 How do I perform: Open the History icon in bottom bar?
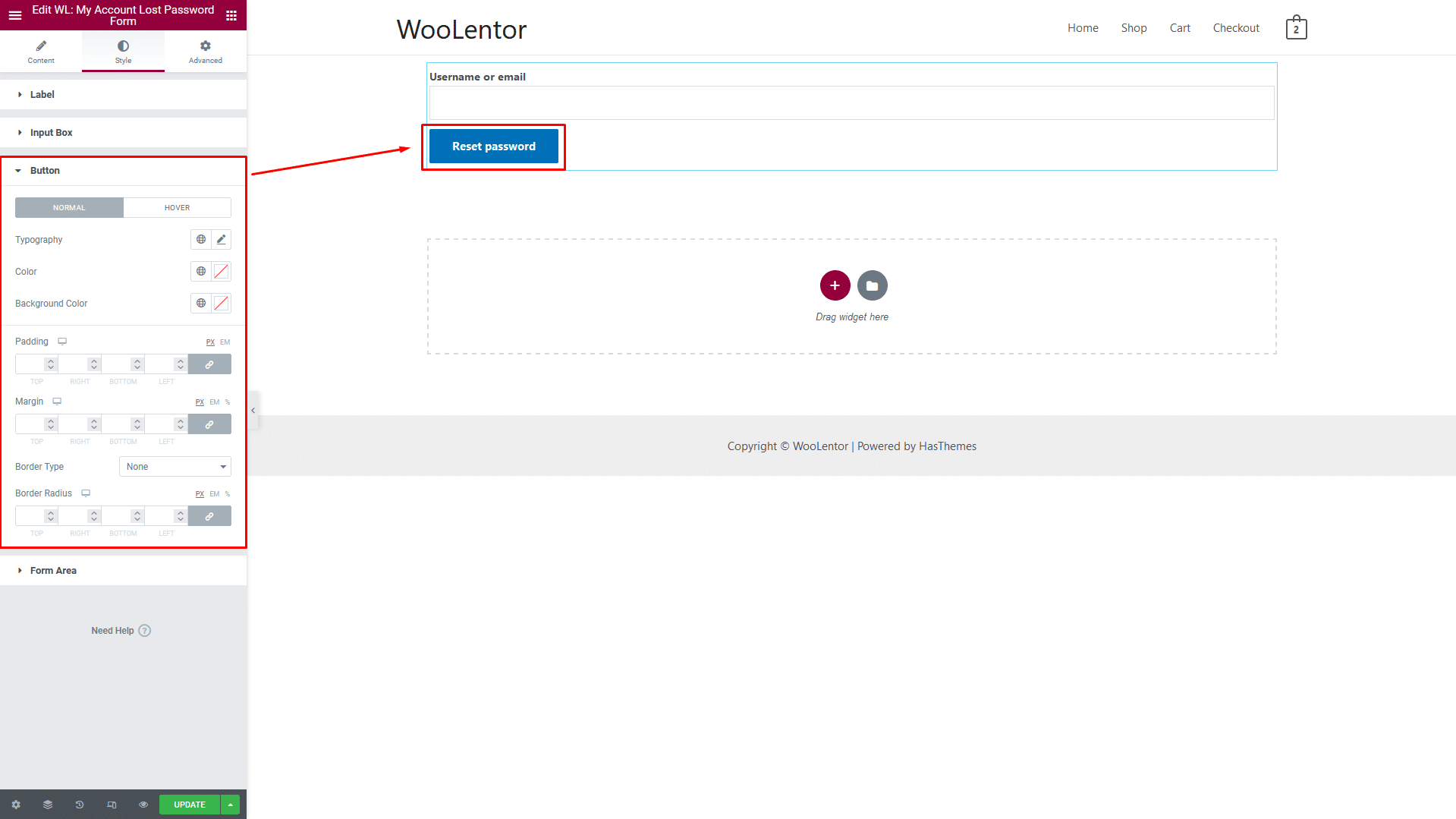click(80, 805)
